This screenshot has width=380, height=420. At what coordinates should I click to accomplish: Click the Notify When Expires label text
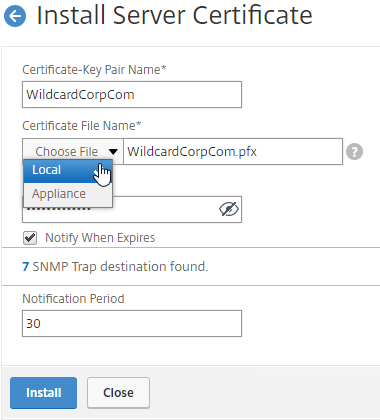coord(100,238)
